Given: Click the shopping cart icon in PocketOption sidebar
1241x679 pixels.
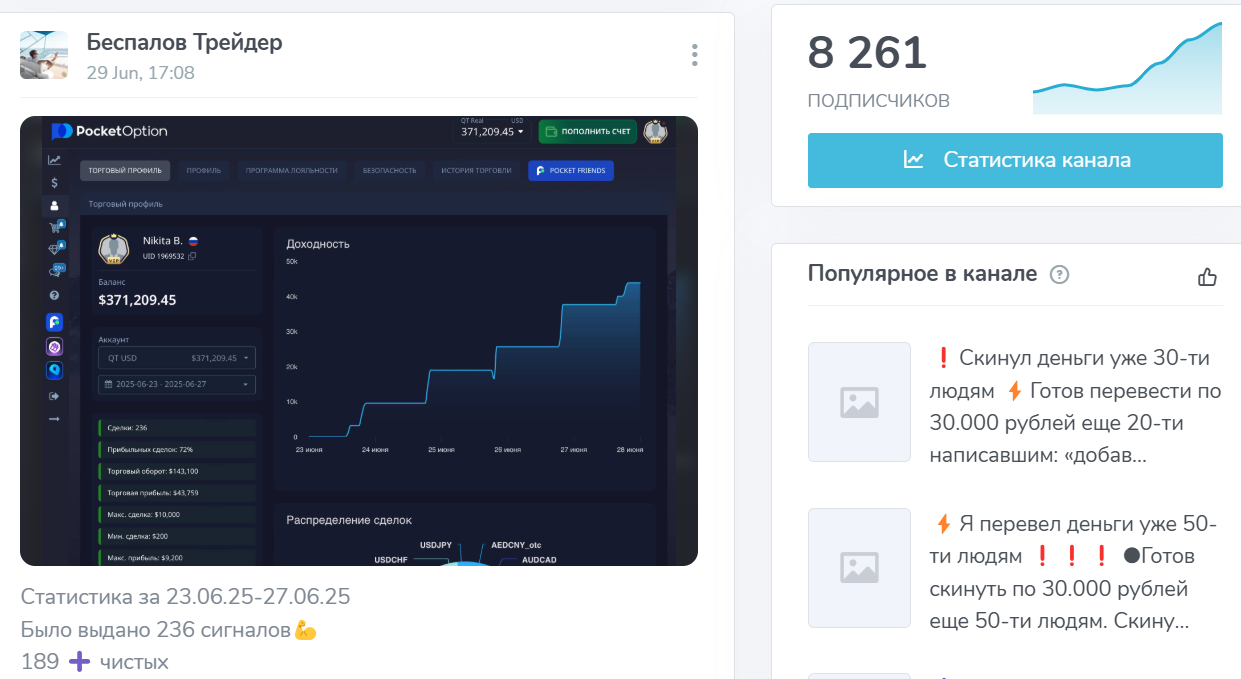Looking at the screenshot, I should click(55, 227).
